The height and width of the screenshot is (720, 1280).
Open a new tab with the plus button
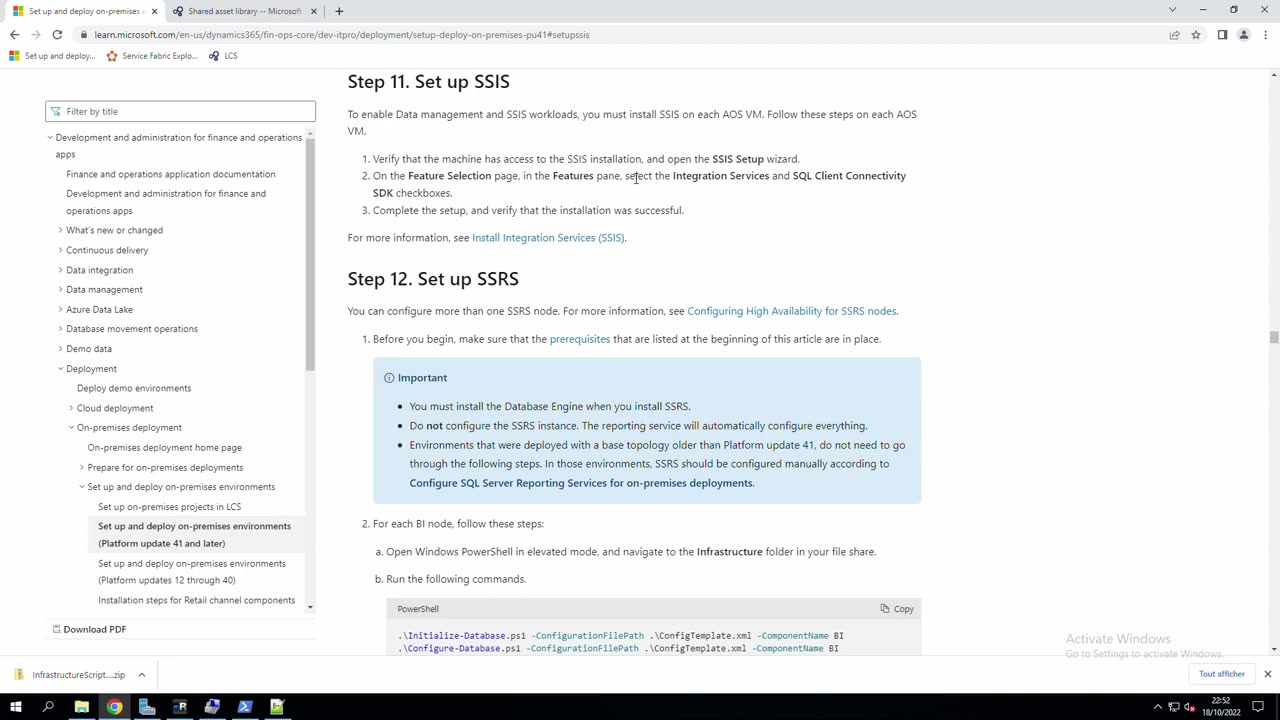click(339, 11)
